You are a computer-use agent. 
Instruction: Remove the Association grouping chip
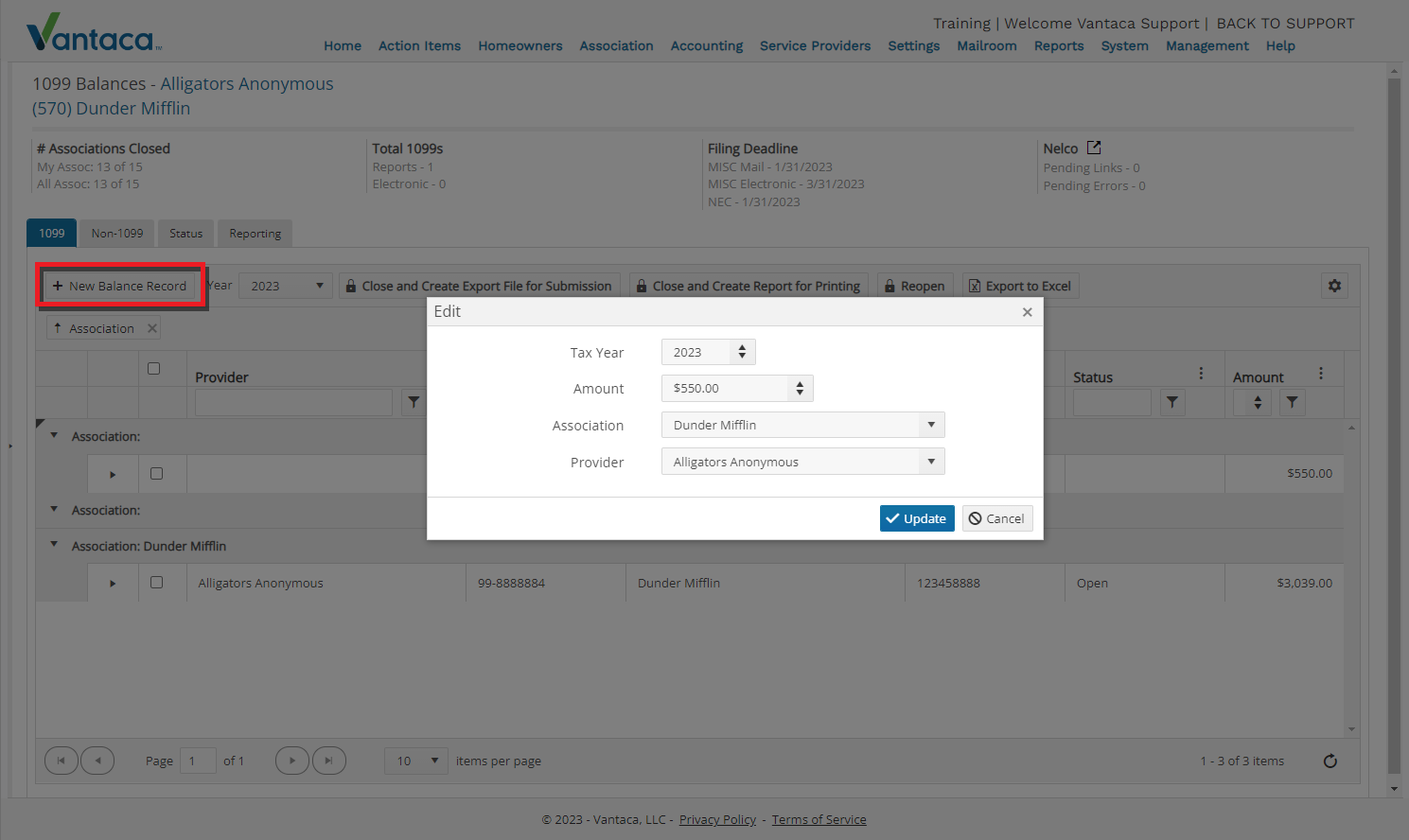[151, 328]
